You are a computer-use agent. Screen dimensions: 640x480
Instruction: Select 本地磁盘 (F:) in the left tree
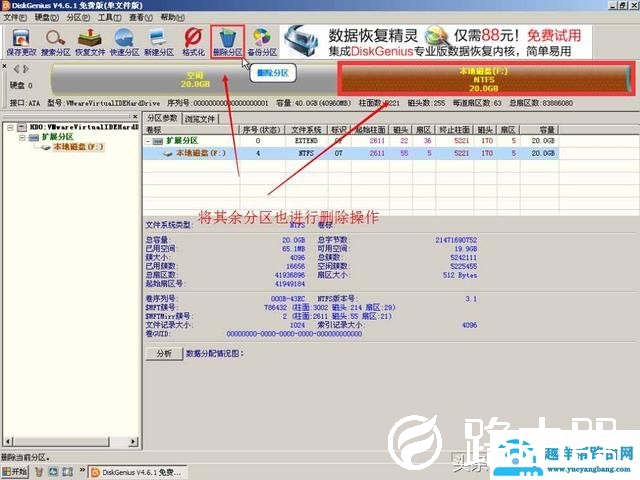click(x=78, y=147)
